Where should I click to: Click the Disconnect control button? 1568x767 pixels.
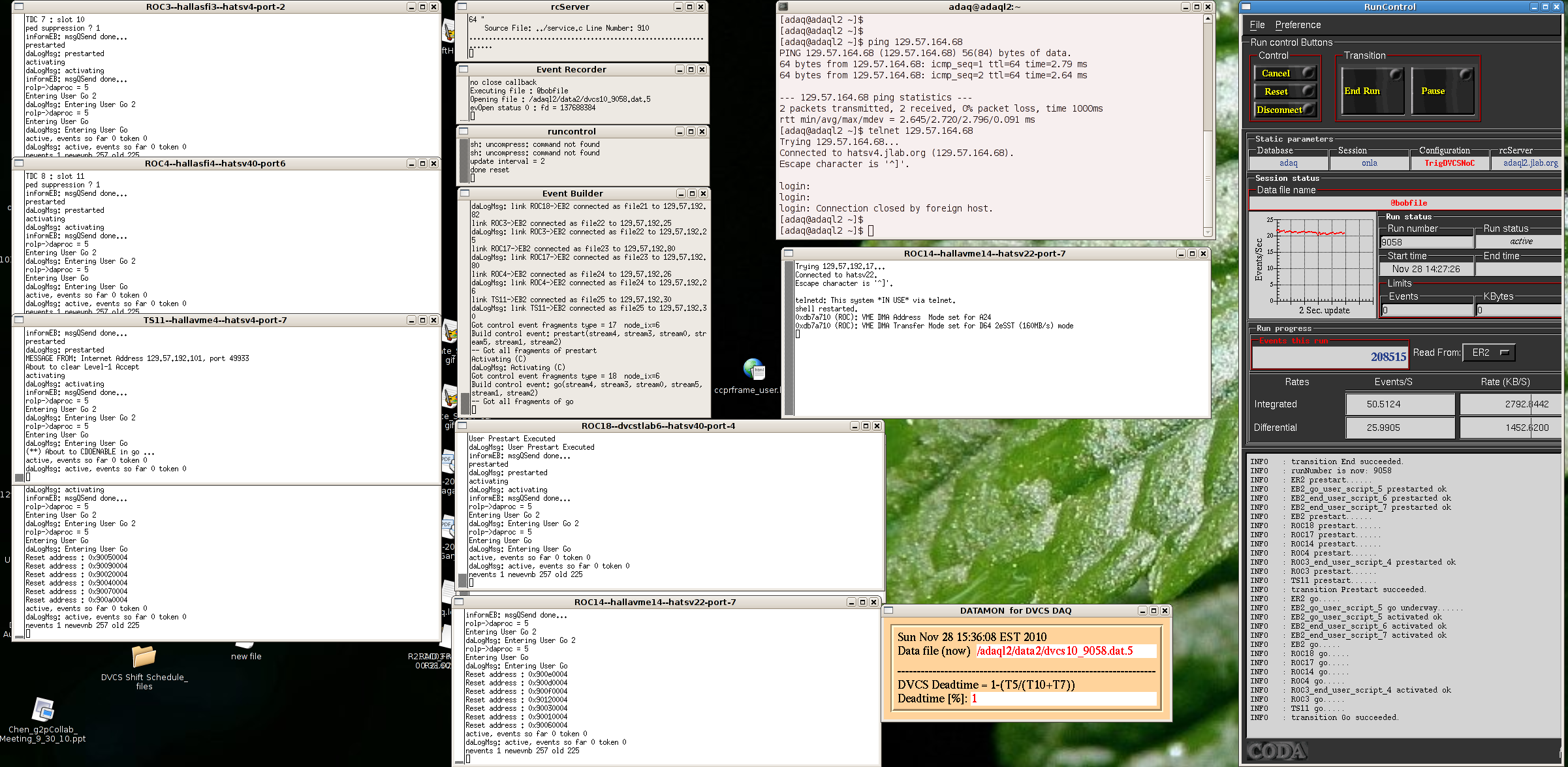coord(1285,110)
